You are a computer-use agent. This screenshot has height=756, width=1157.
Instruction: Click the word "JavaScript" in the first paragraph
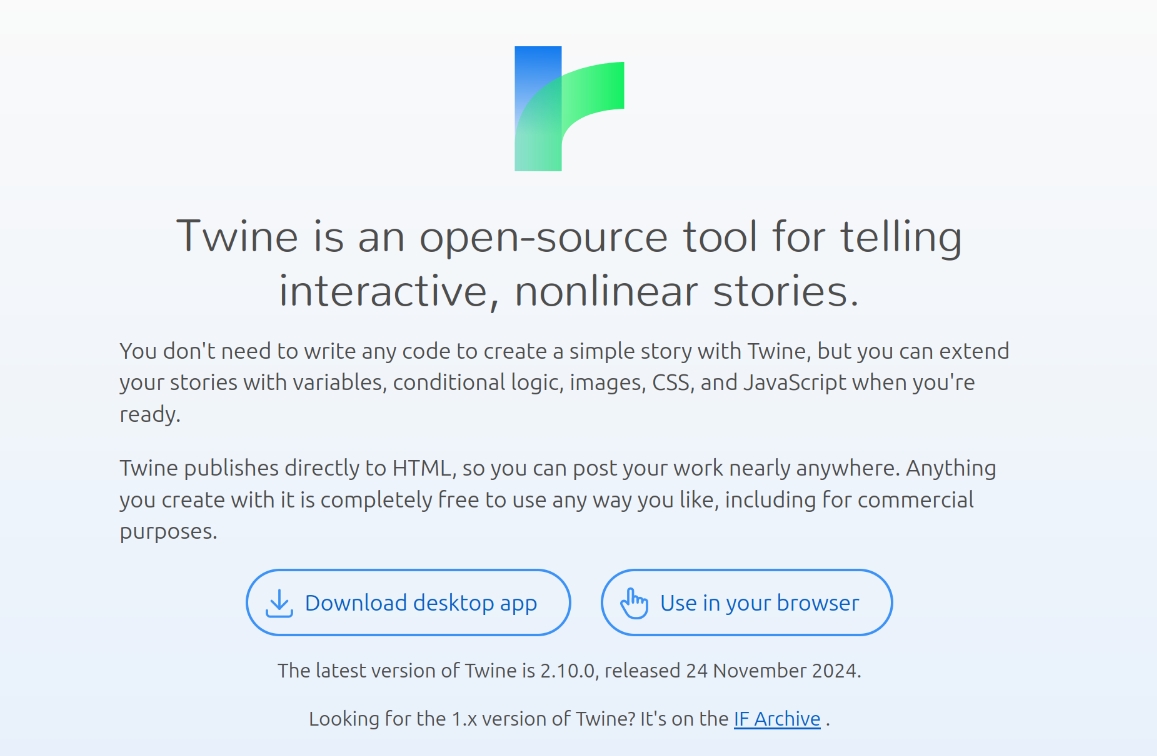(795, 382)
